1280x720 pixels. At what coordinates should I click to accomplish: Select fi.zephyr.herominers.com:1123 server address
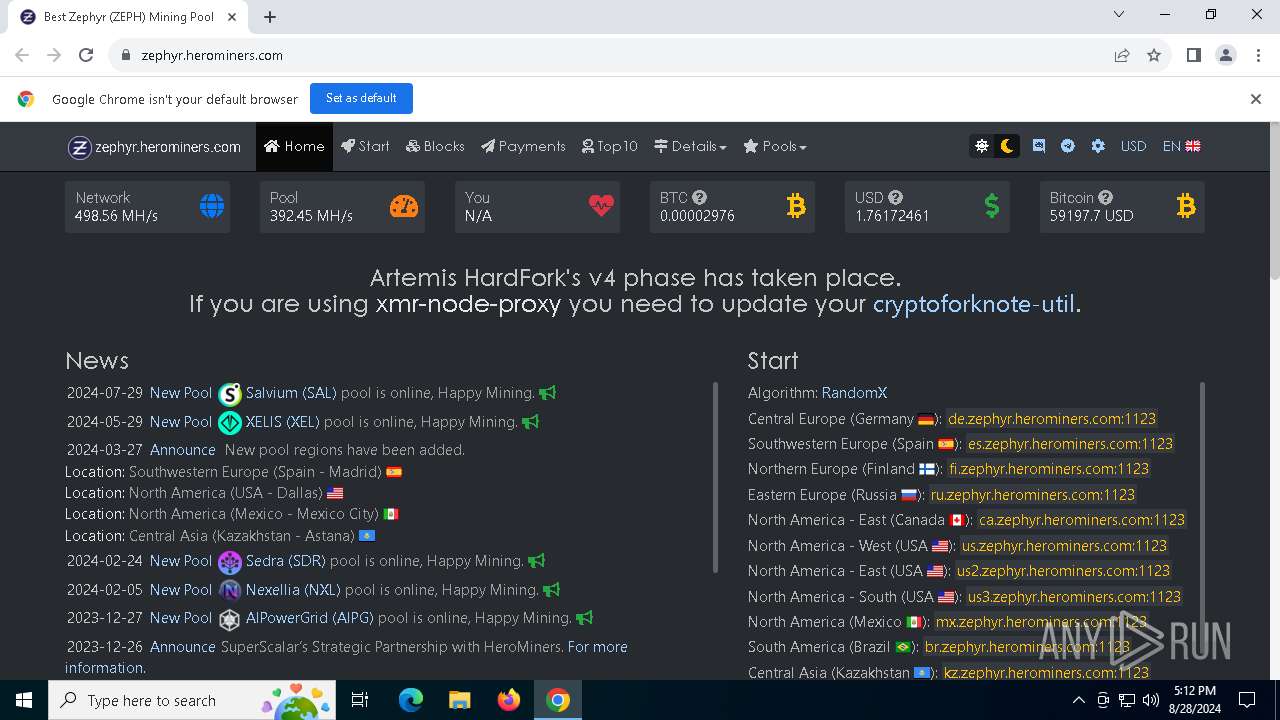(x=1049, y=469)
